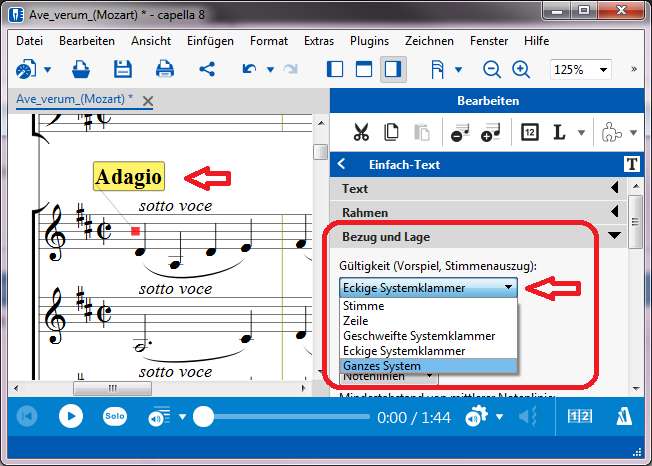The height and width of the screenshot is (466, 652).
Task: Open the Einfügen menu
Action: coord(210,41)
